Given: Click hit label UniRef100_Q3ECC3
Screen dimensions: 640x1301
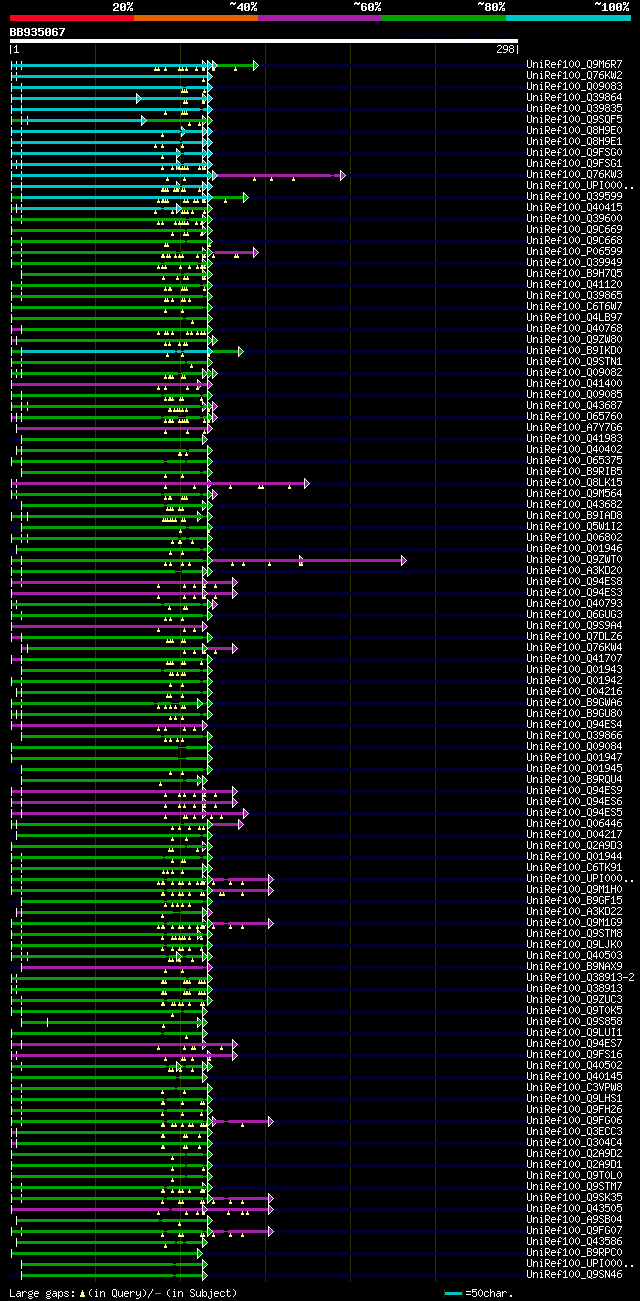Looking at the screenshot, I should (574, 1132).
